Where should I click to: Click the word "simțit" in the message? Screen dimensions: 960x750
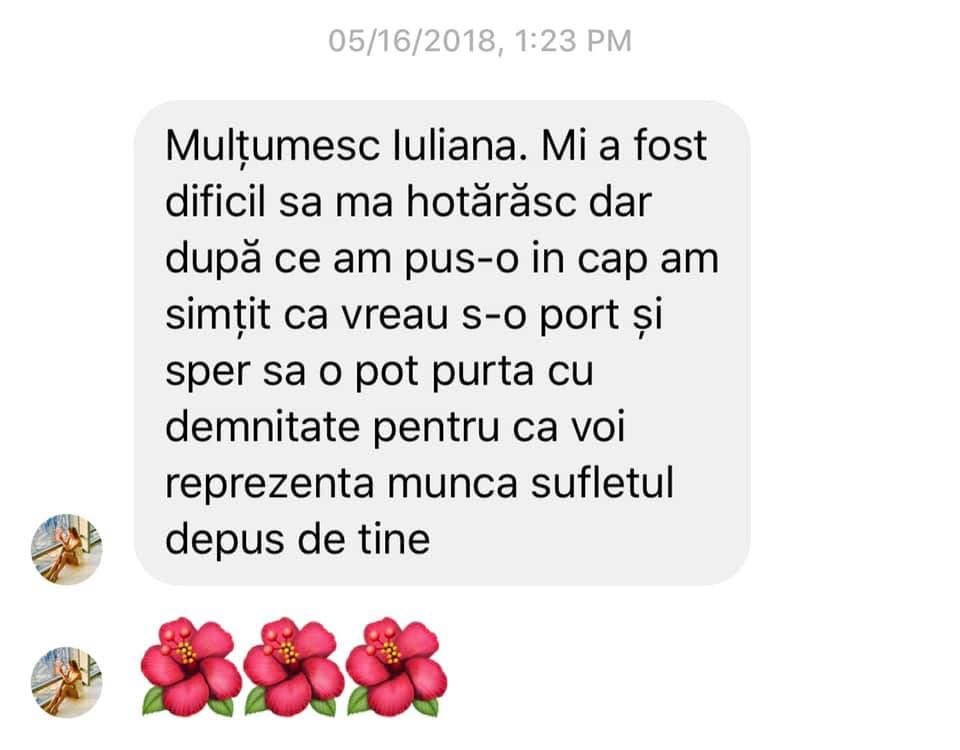(218, 315)
